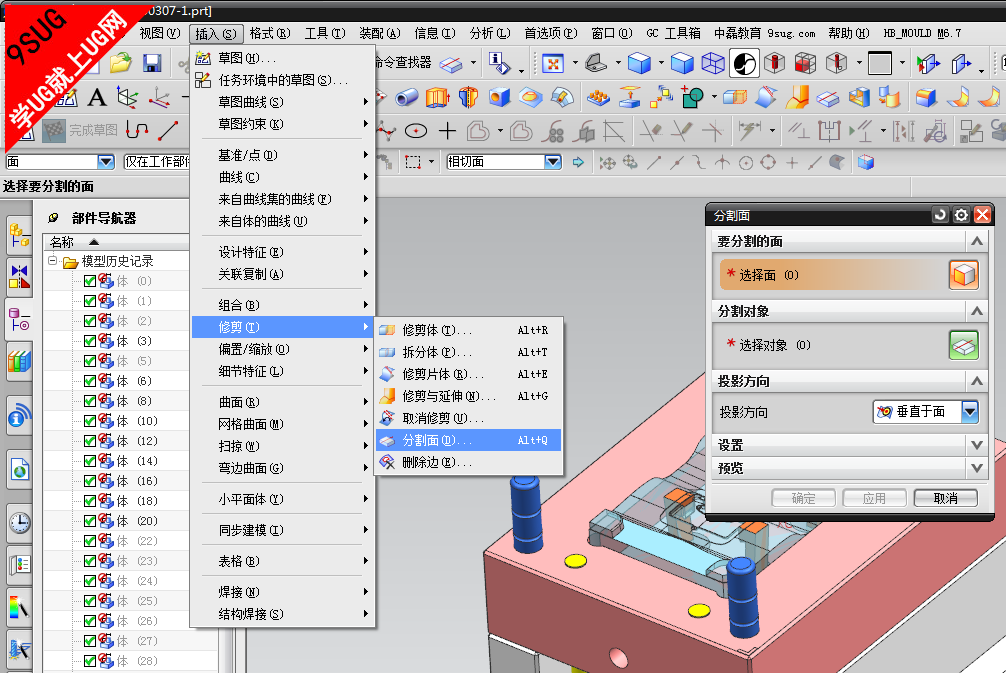Expand the 预览 section in dialog

pyautogui.click(x=976, y=468)
